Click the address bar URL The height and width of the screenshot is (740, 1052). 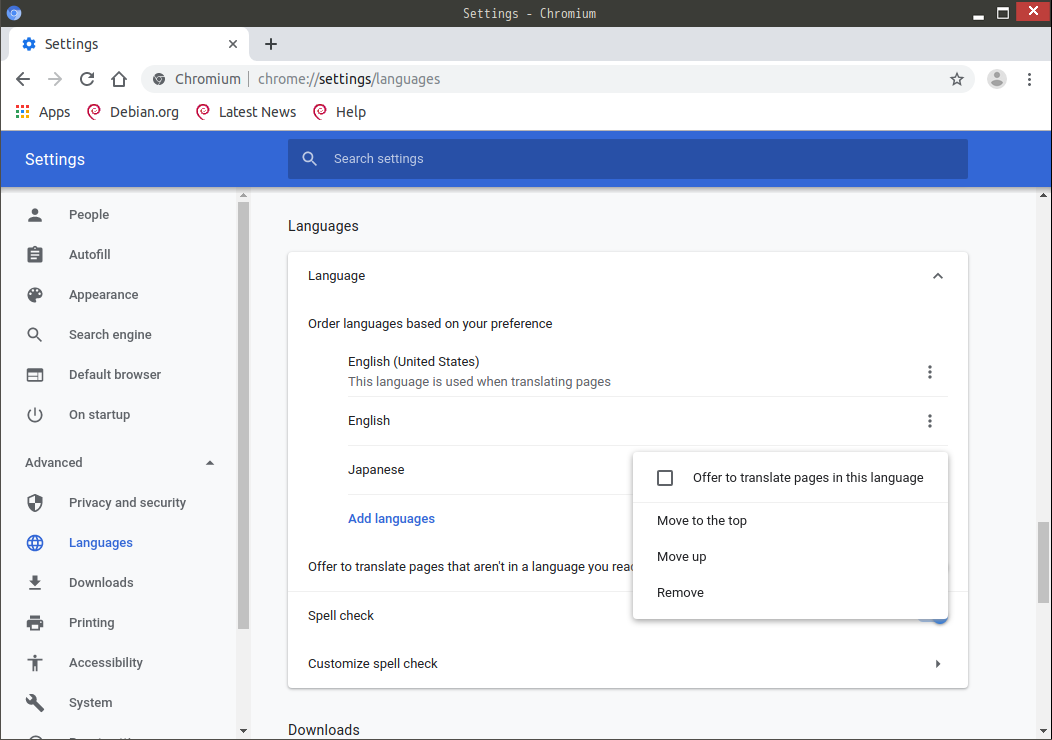(x=349, y=79)
